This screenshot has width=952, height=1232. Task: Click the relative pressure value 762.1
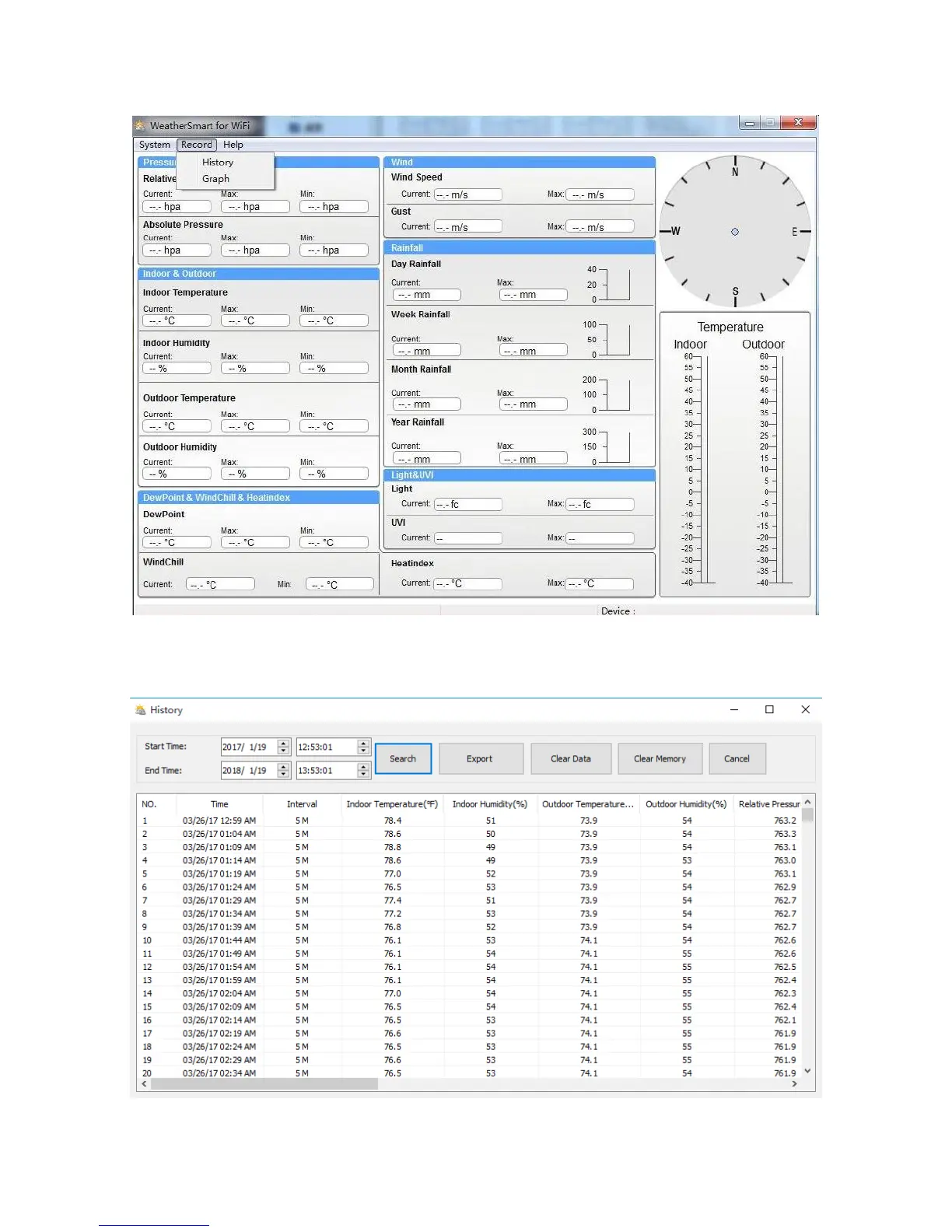point(785,1020)
